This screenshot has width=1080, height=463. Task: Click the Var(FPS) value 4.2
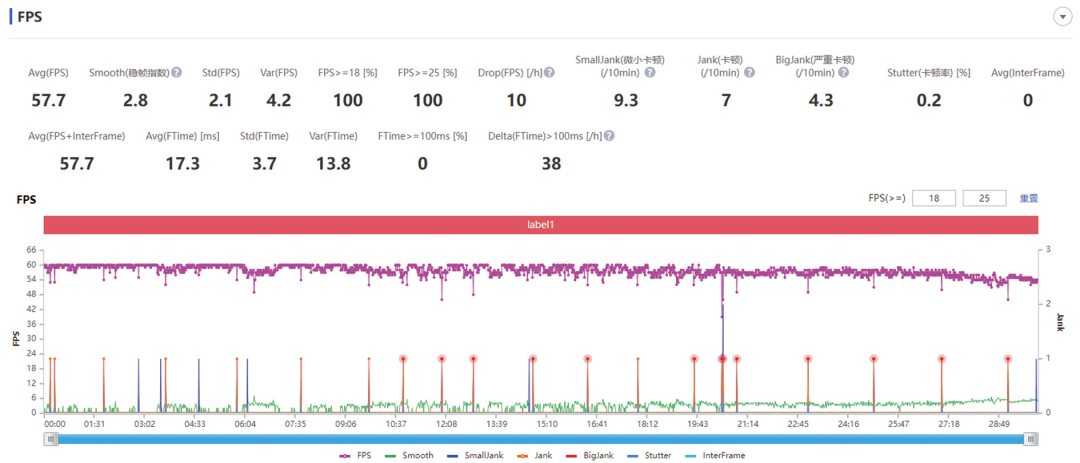[x=278, y=101]
